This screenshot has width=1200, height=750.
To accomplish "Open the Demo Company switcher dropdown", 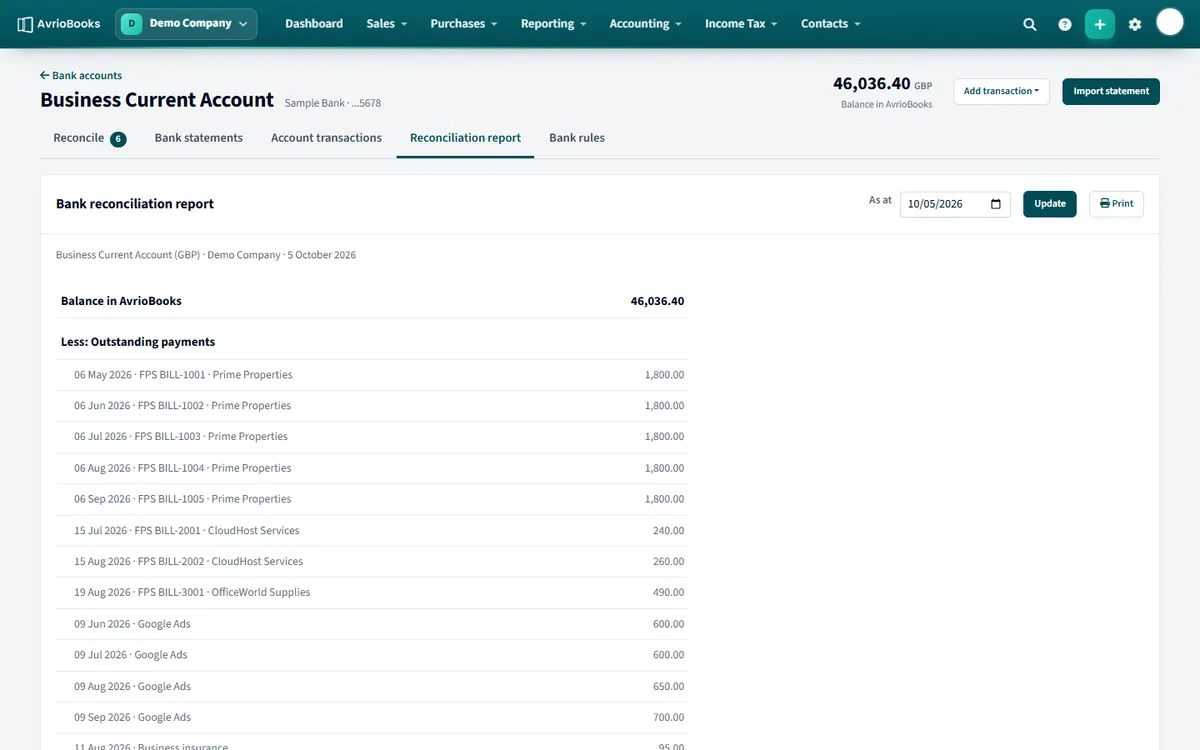I will [186, 24].
